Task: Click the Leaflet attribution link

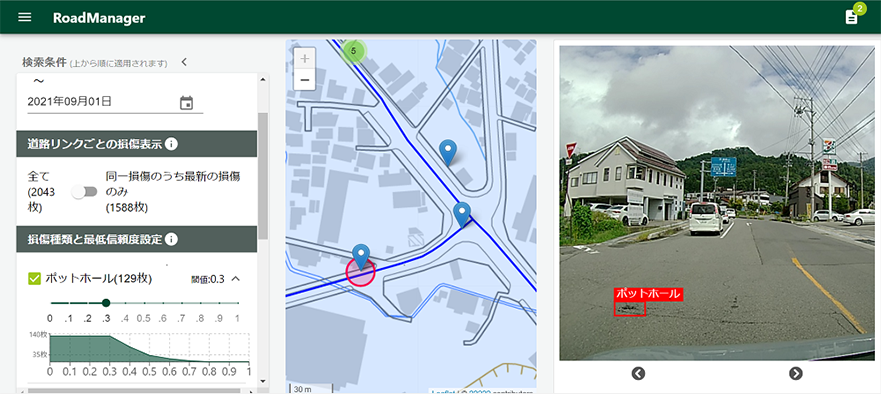Action: click(x=444, y=392)
